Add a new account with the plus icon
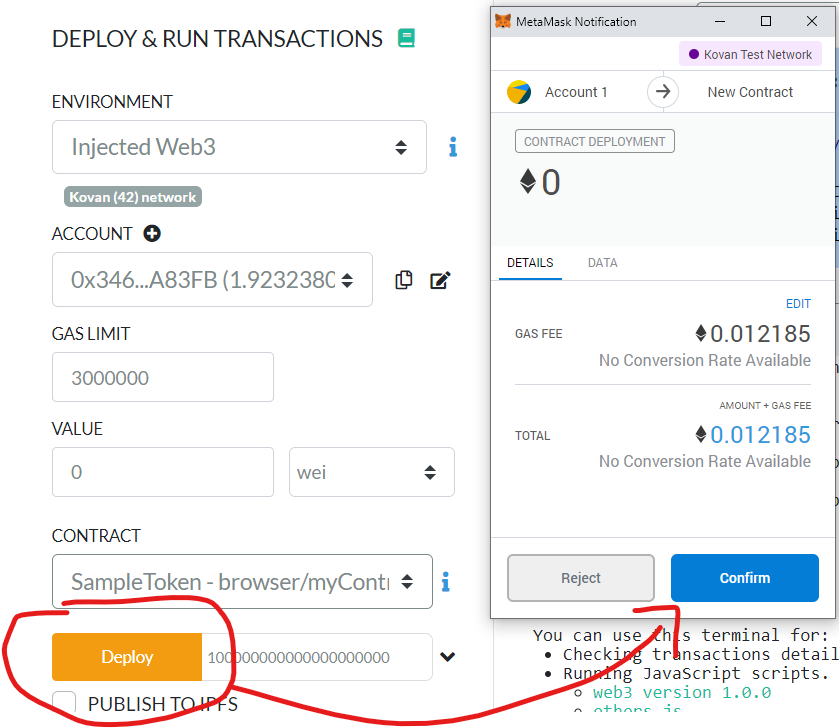The height and width of the screenshot is (728, 839). click(152, 234)
